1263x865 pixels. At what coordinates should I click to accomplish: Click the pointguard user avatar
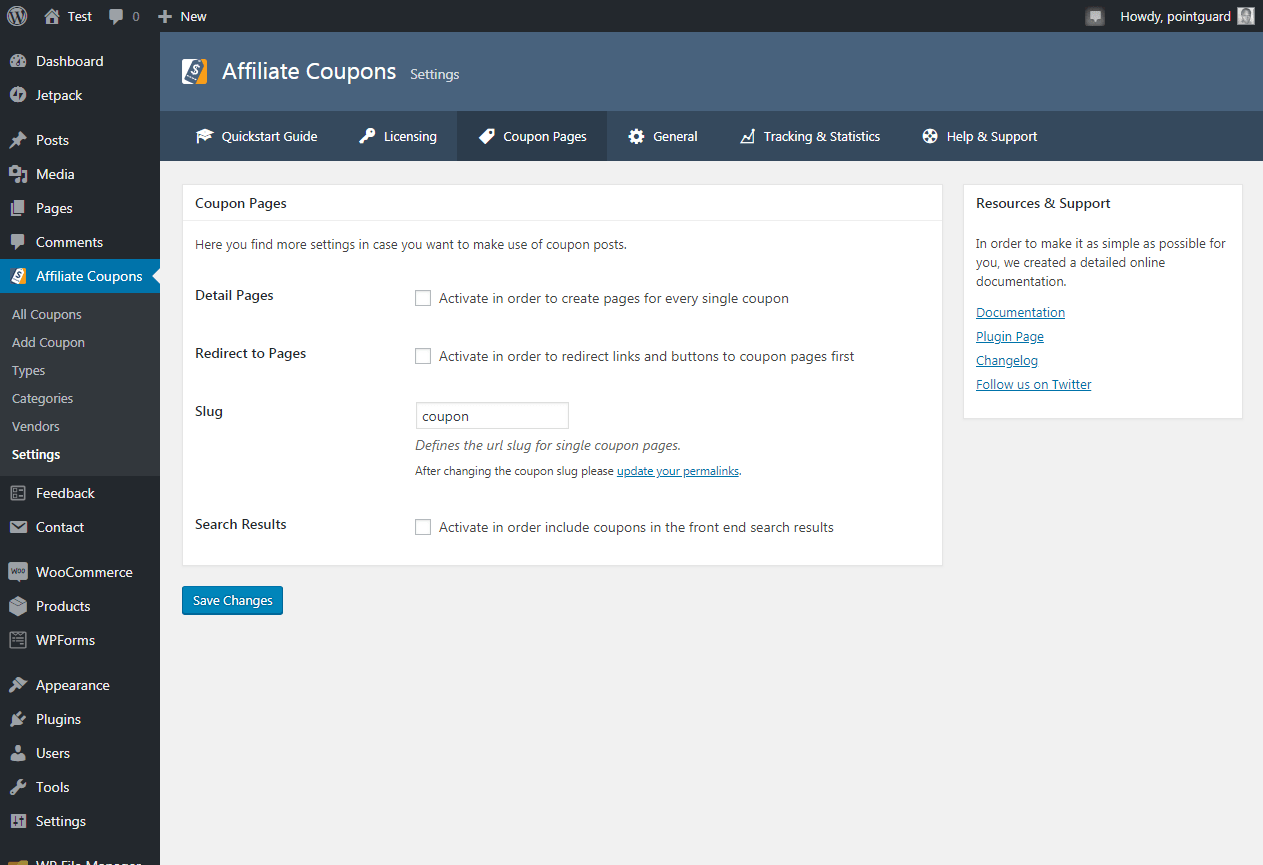1245,16
